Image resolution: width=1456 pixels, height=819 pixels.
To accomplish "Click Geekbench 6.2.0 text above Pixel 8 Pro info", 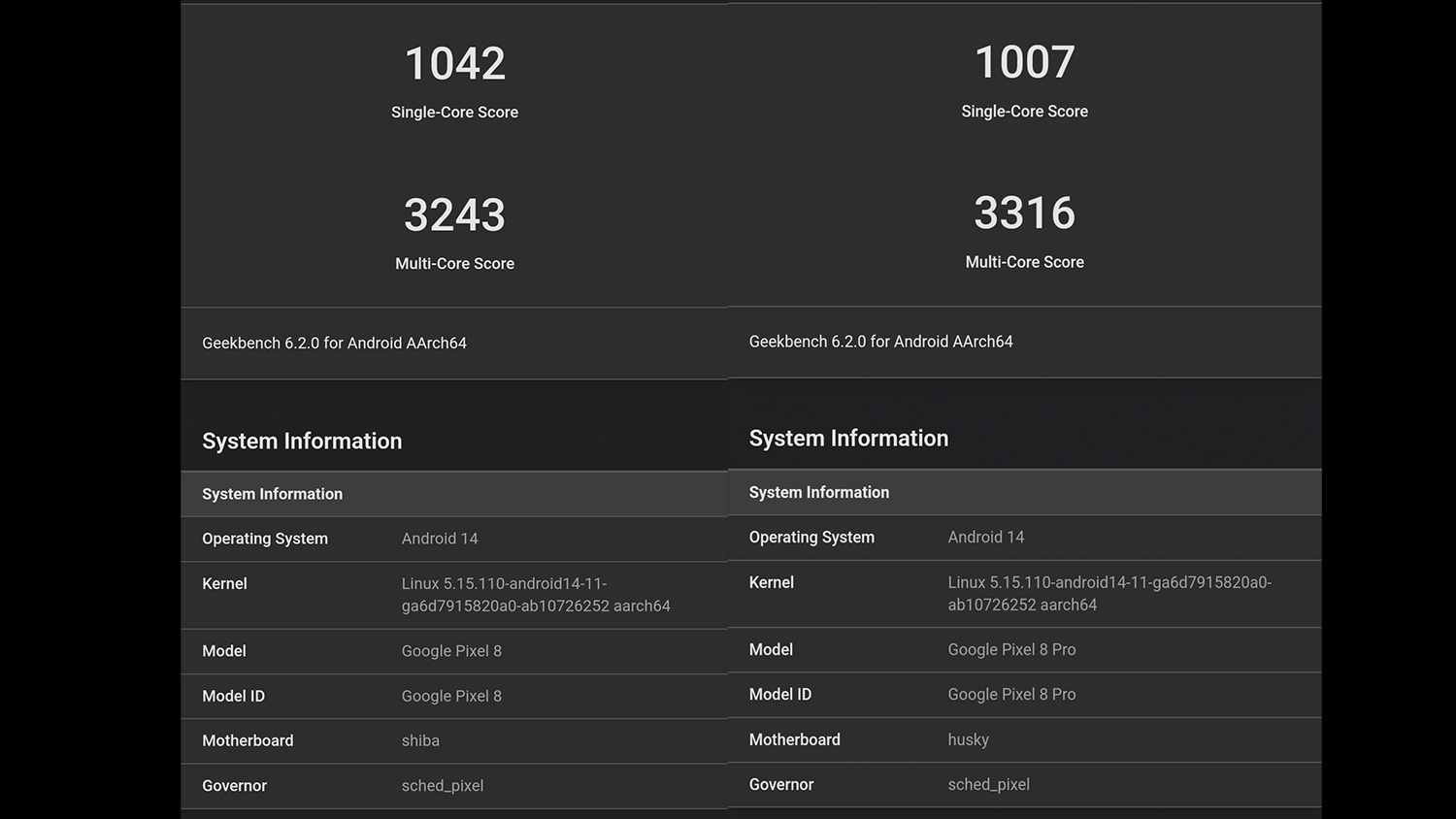I will 880,342.
